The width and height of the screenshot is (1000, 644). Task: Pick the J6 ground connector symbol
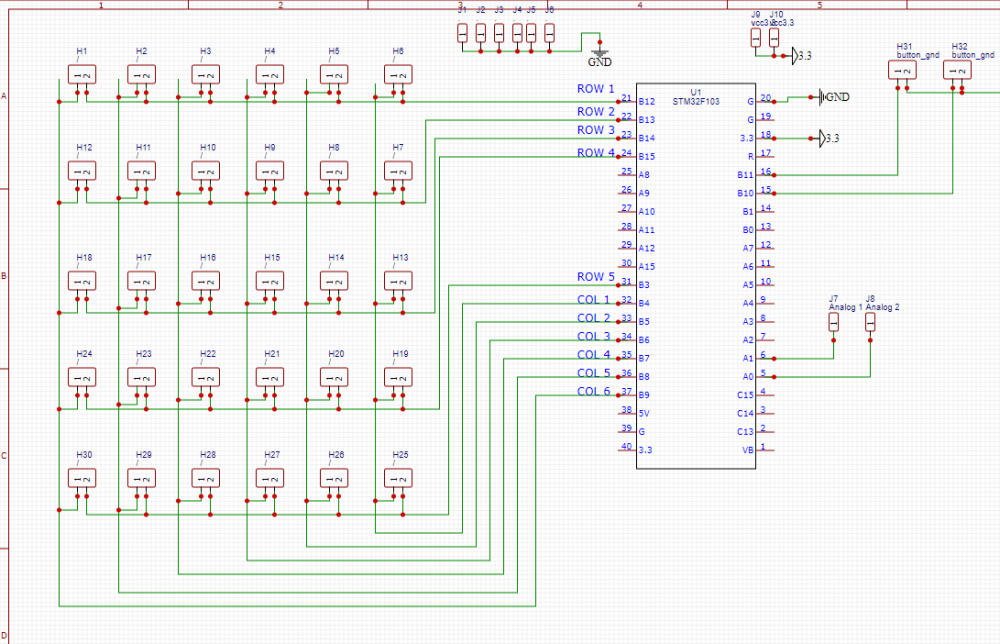(x=549, y=33)
